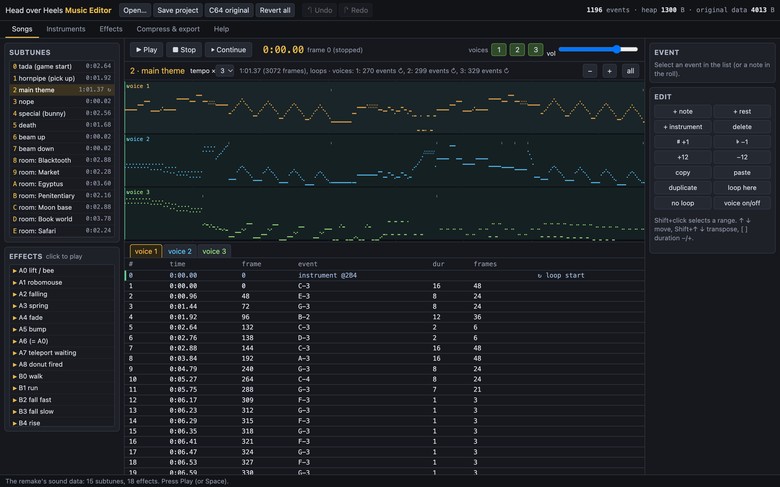Select subtune 8 room: Blacktooth
780x487 pixels.
coord(62,160)
